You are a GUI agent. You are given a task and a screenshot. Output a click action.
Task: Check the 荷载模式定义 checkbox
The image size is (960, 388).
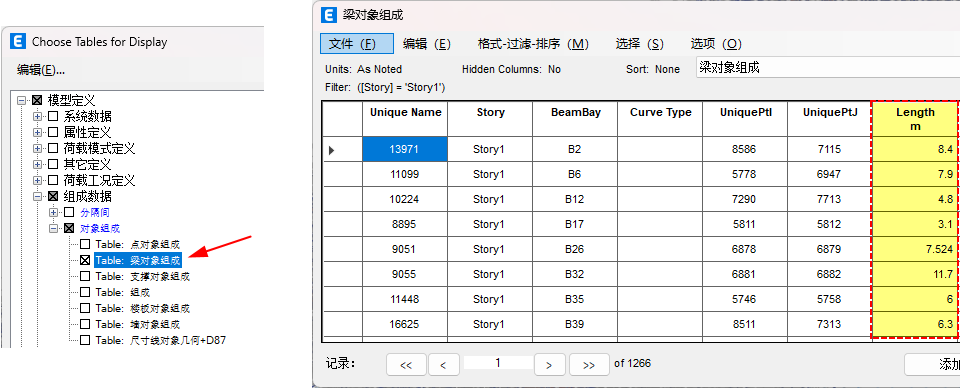pyautogui.click(x=54, y=148)
